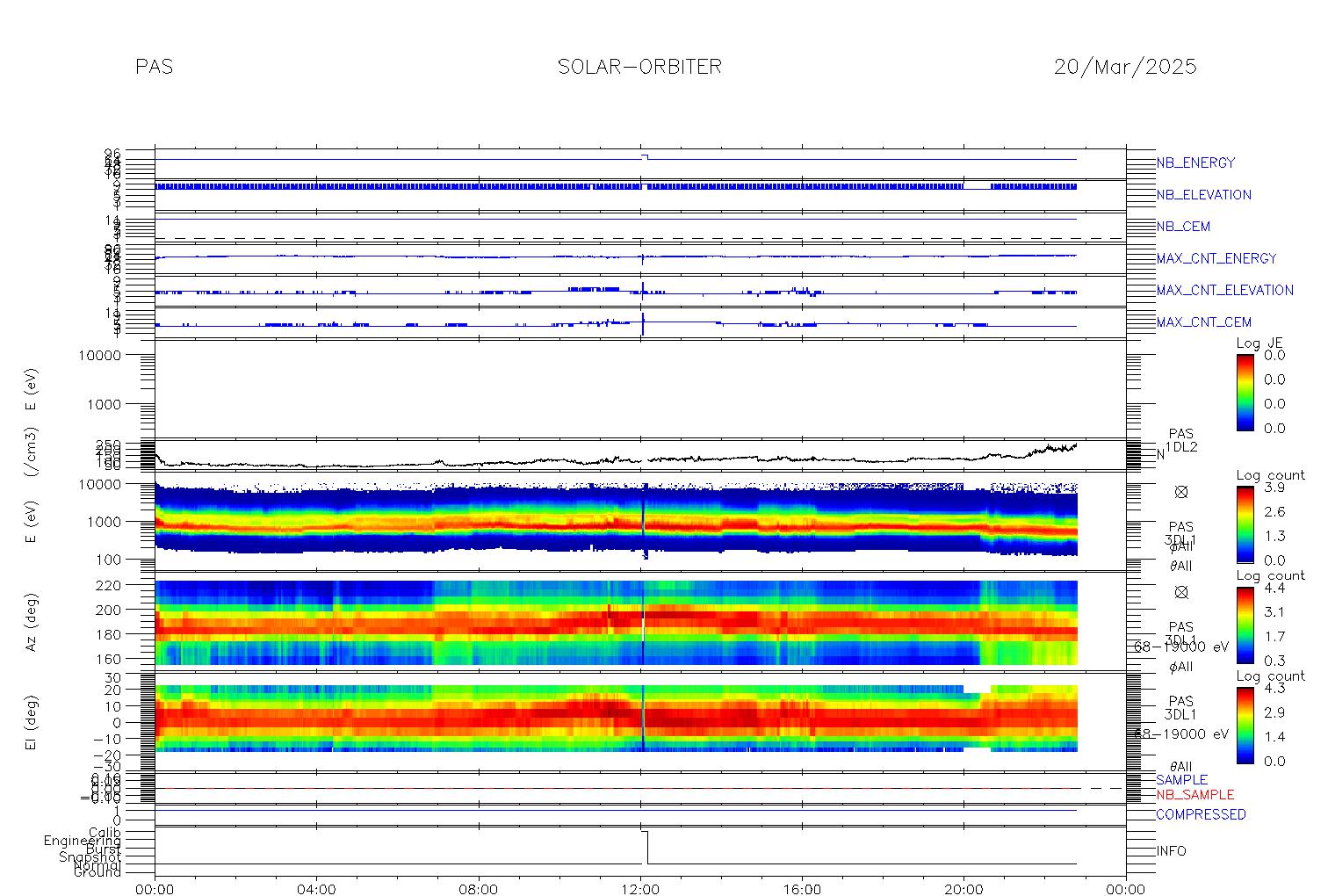Click the COMPRESSED label
The image size is (1328, 896).
point(1201,814)
